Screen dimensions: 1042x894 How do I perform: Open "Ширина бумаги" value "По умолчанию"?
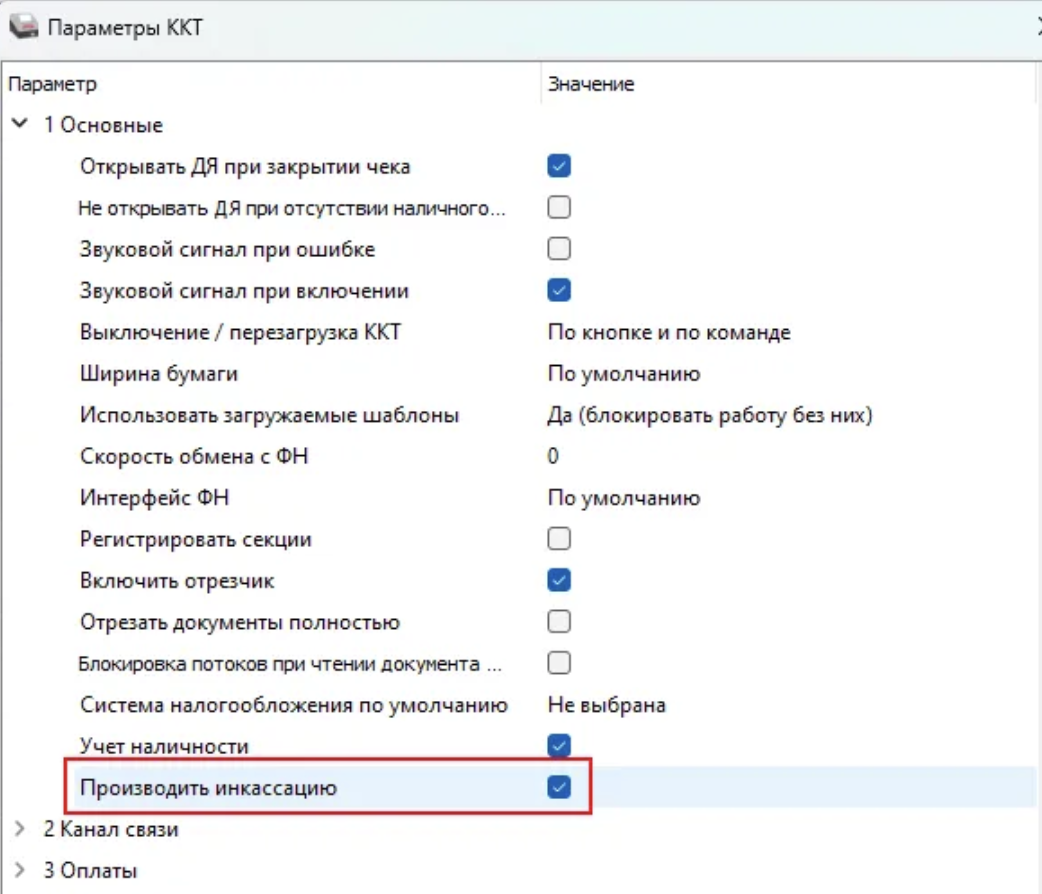(x=623, y=374)
